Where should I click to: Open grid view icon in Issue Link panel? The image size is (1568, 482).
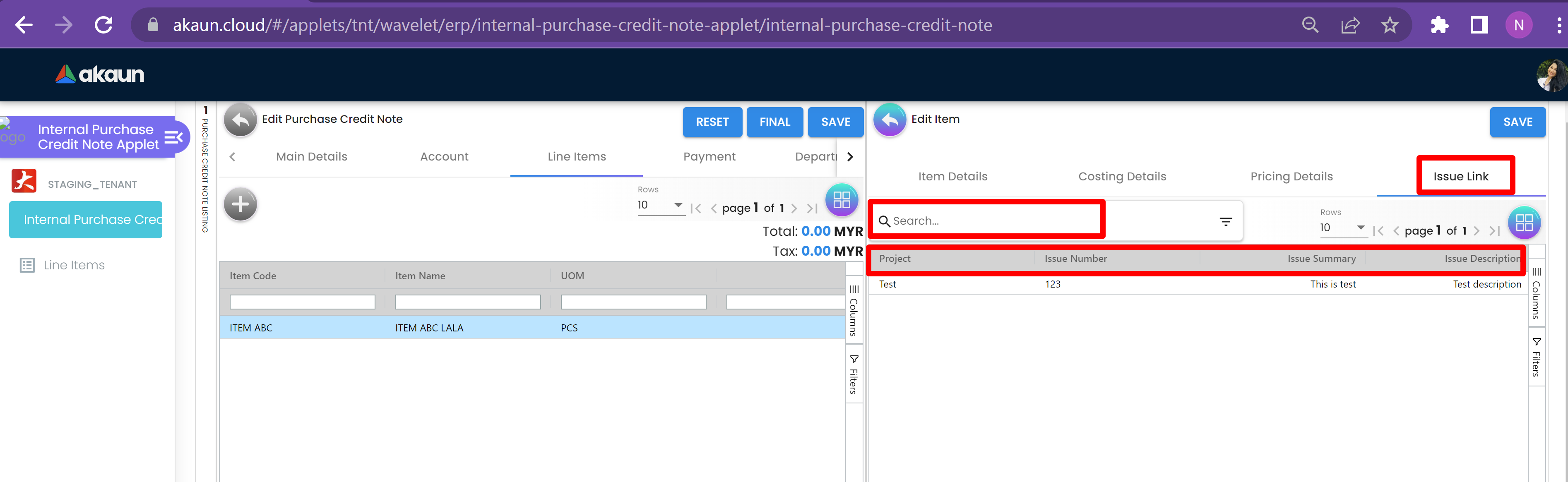(1524, 223)
